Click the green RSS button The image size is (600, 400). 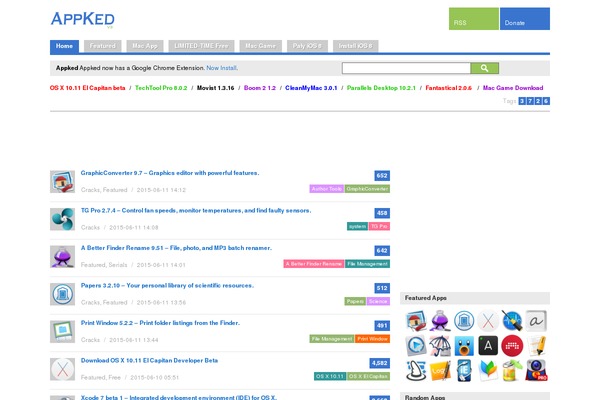474,19
